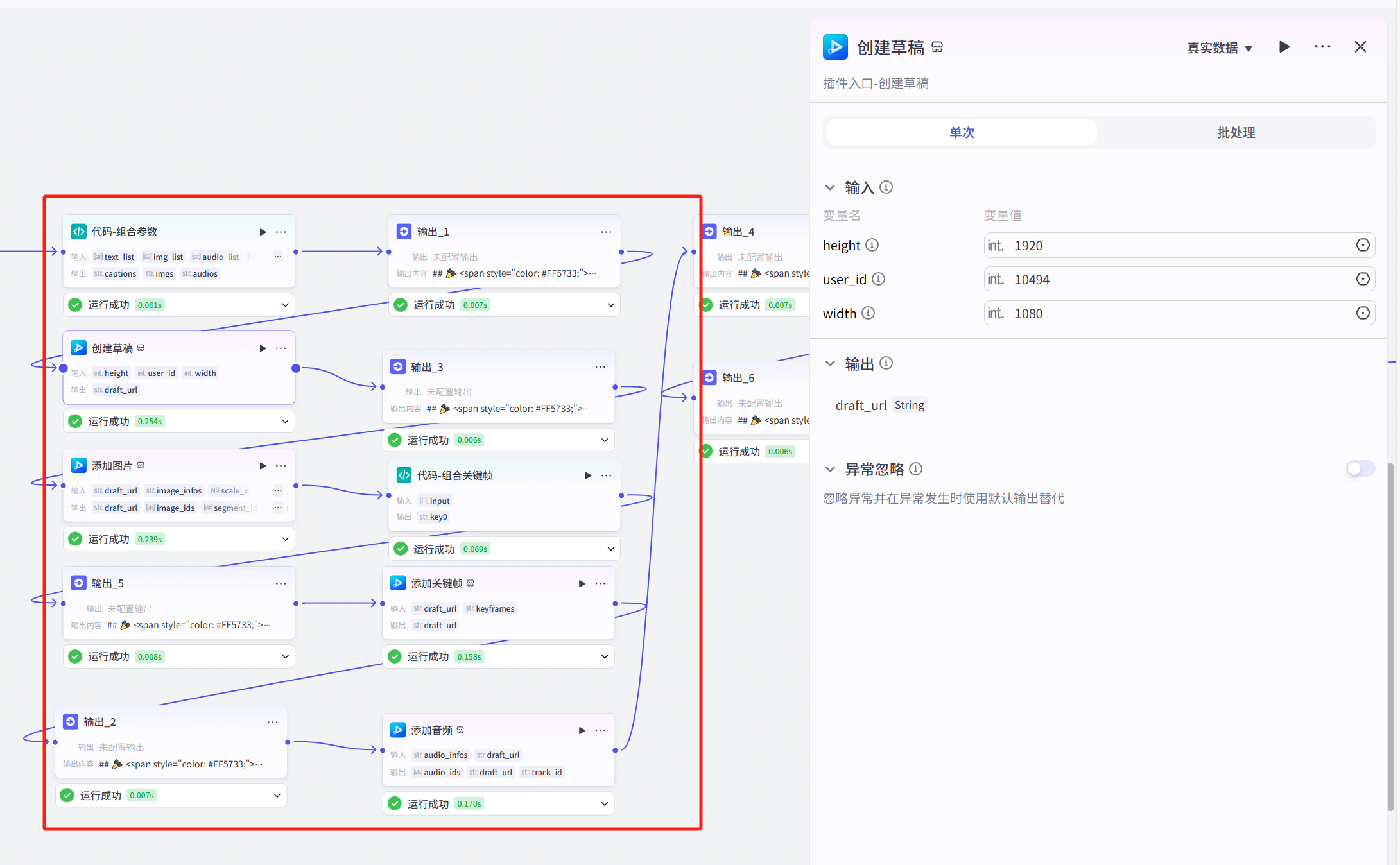Image resolution: width=1400 pixels, height=865 pixels.
Task: Open variable picker for height field
Action: pos(1362,245)
